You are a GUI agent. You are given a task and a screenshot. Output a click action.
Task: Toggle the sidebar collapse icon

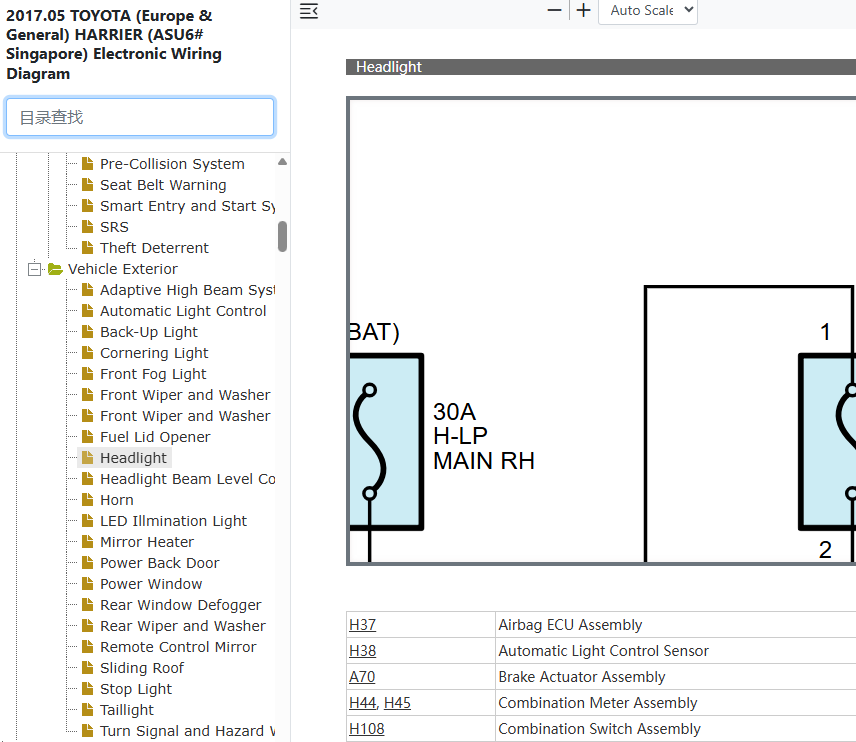coord(309,11)
